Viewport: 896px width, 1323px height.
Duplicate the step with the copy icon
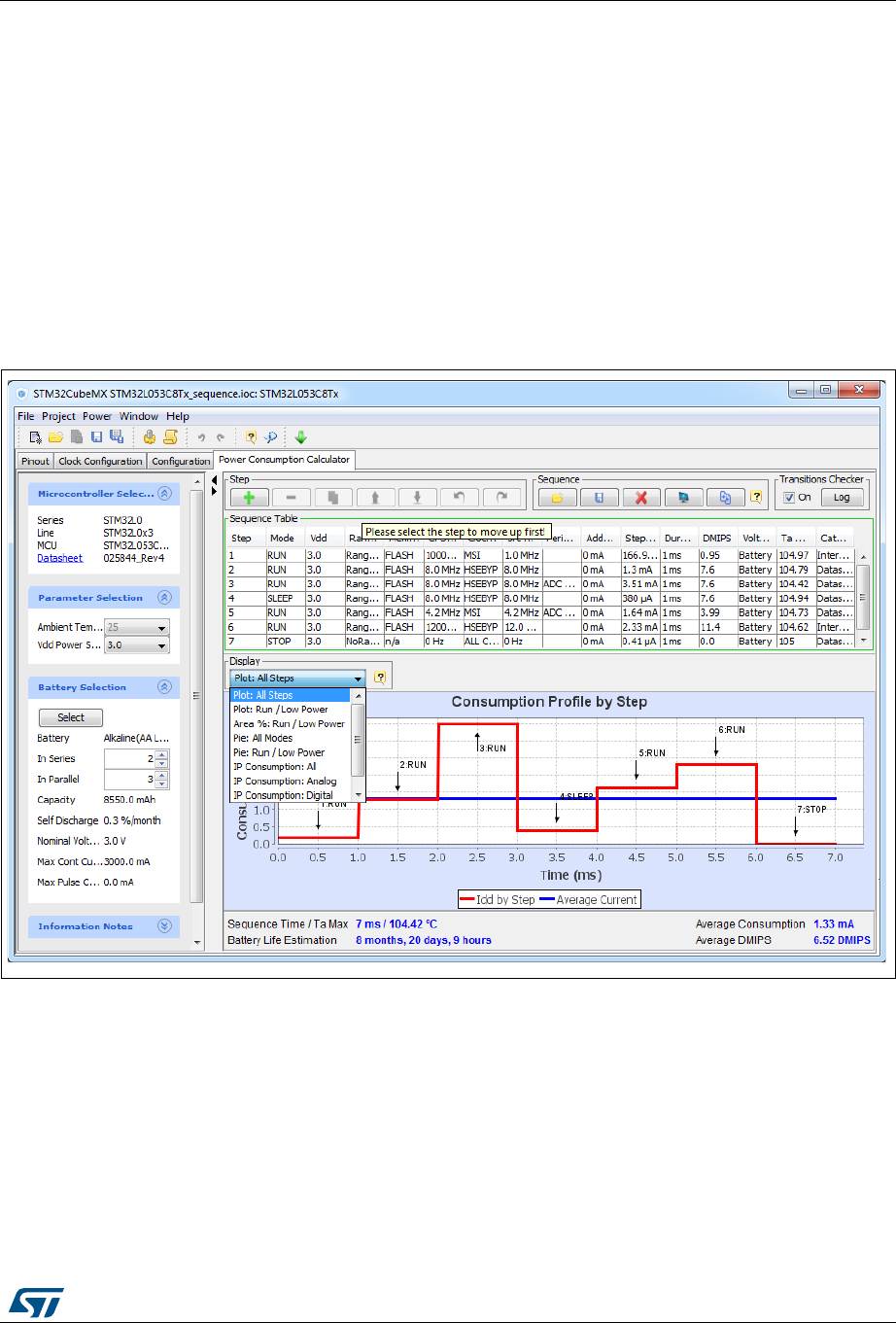point(333,497)
